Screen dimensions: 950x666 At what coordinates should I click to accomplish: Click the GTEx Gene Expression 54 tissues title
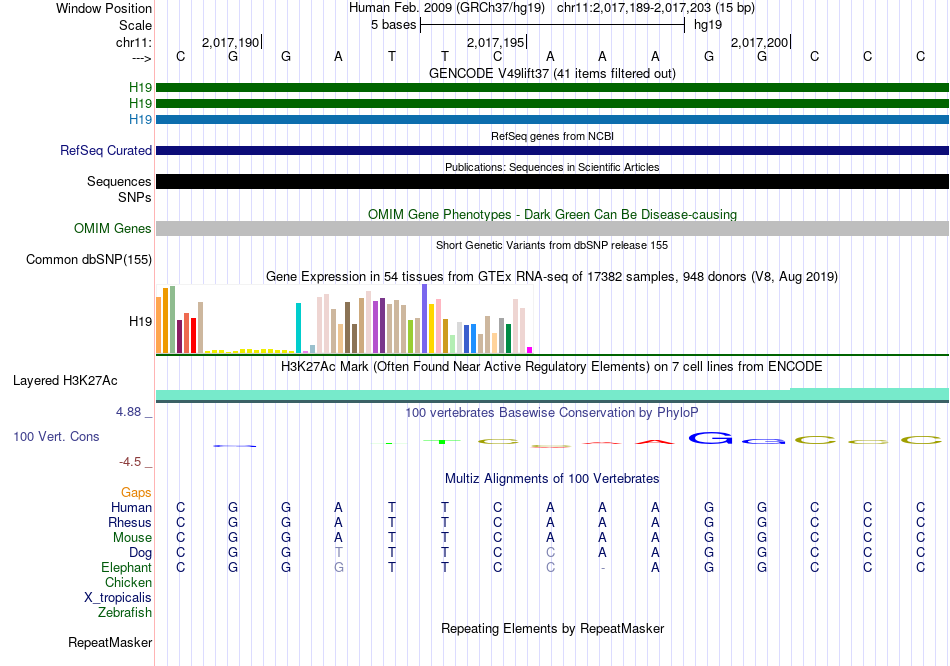pos(552,277)
